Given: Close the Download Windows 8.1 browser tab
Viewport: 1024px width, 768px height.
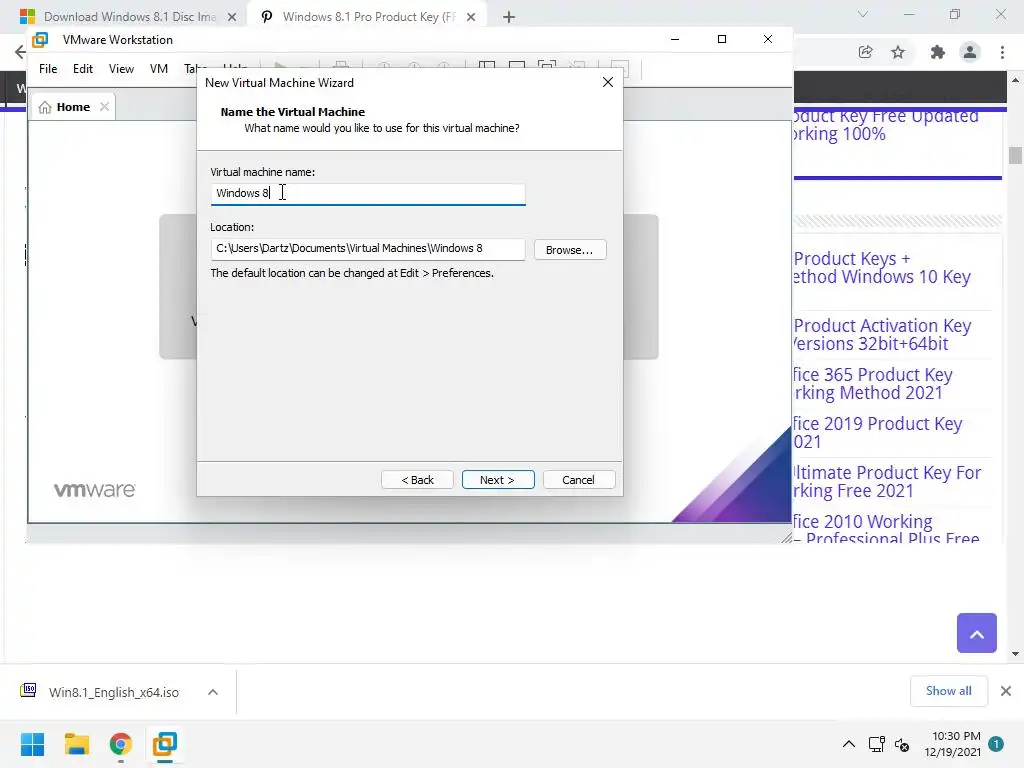Looking at the screenshot, I should click(x=232, y=18).
